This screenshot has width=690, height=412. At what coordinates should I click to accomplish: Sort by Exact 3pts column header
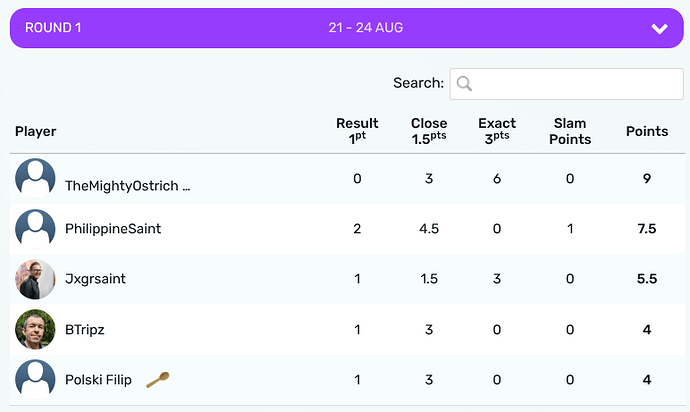tap(497, 131)
